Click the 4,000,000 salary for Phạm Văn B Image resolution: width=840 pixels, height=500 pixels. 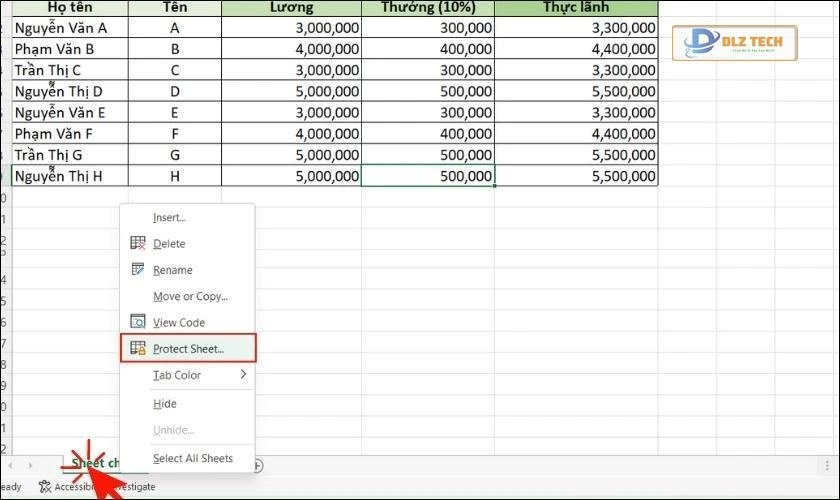point(291,48)
